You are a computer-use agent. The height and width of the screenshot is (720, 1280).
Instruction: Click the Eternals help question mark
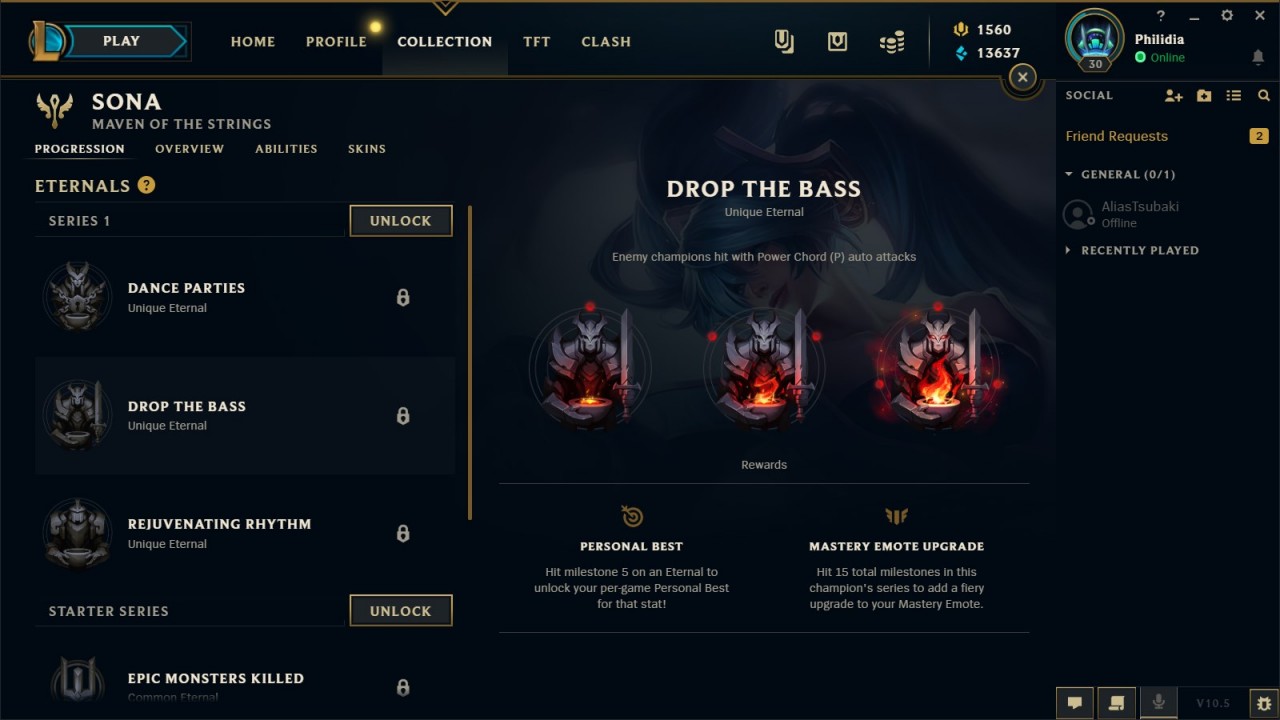(x=146, y=185)
